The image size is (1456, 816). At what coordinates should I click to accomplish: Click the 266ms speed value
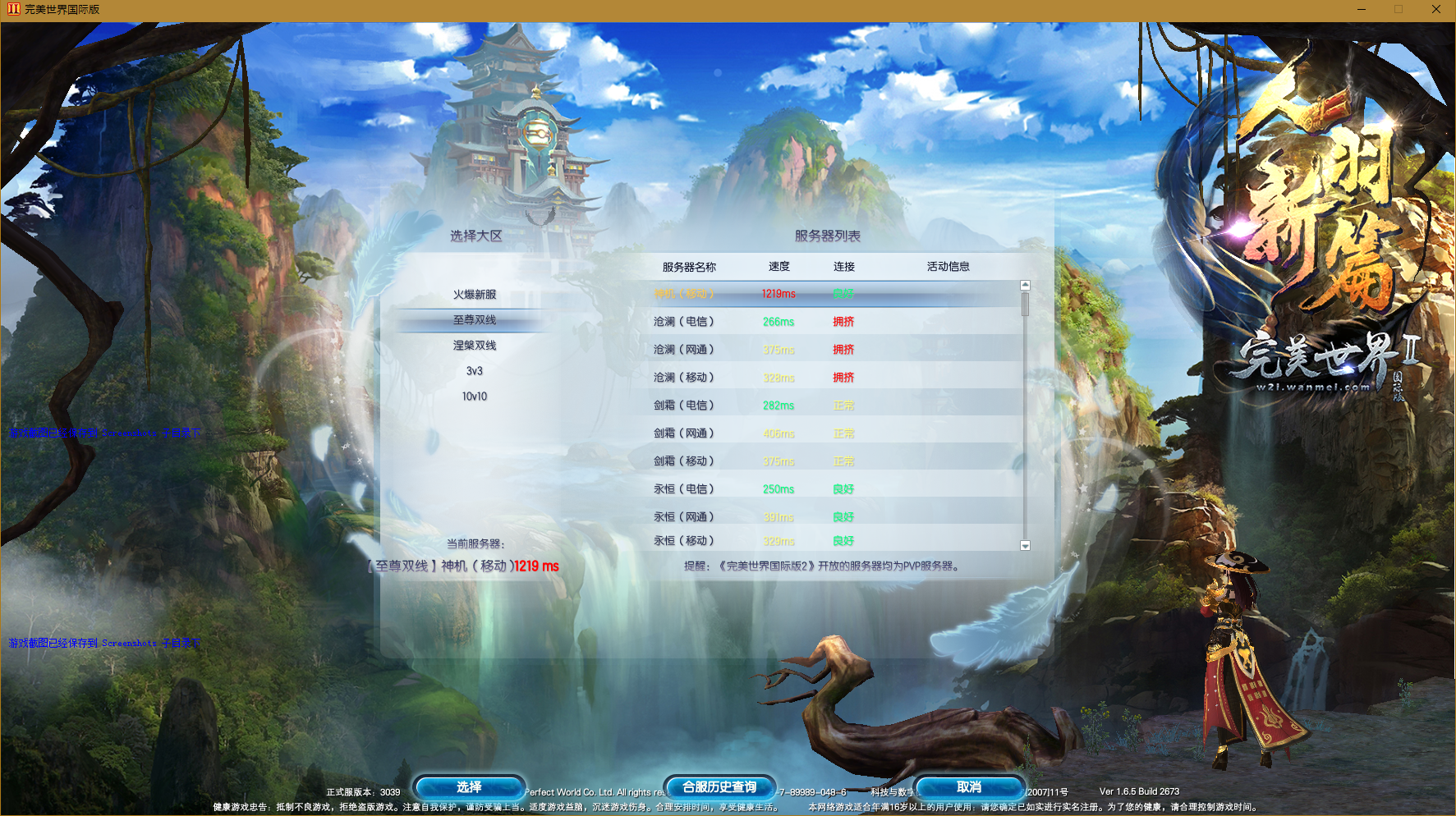[x=779, y=322]
